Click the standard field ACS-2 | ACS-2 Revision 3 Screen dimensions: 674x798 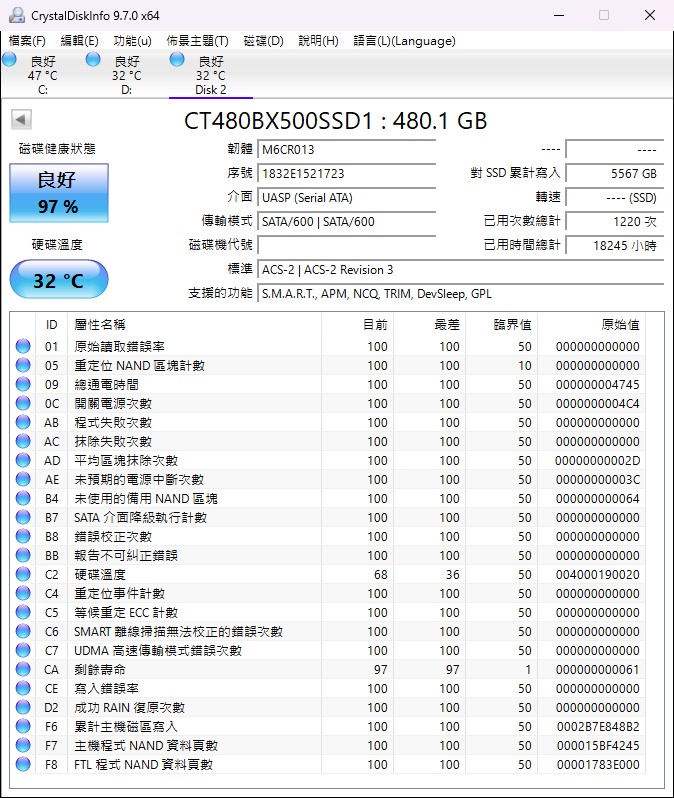coord(461,270)
